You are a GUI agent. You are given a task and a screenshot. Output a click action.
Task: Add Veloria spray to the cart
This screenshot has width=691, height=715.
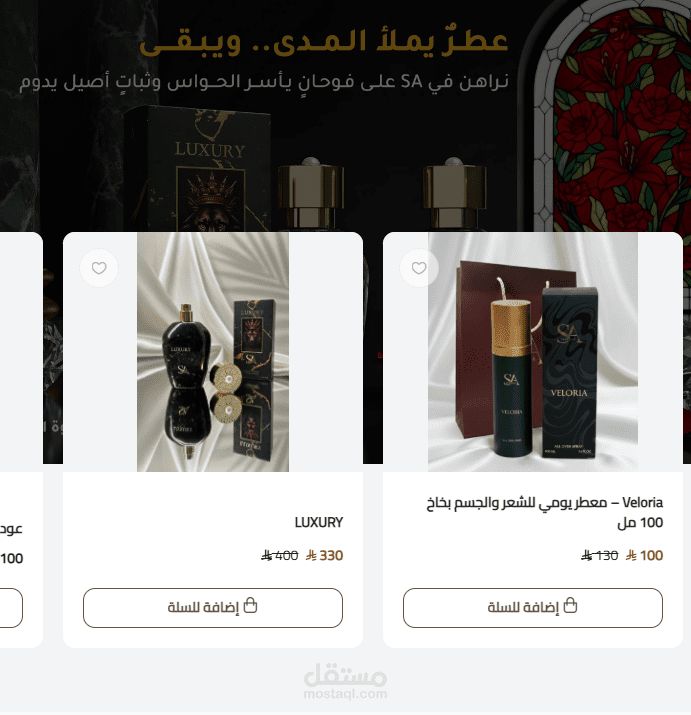pos(533,608)
